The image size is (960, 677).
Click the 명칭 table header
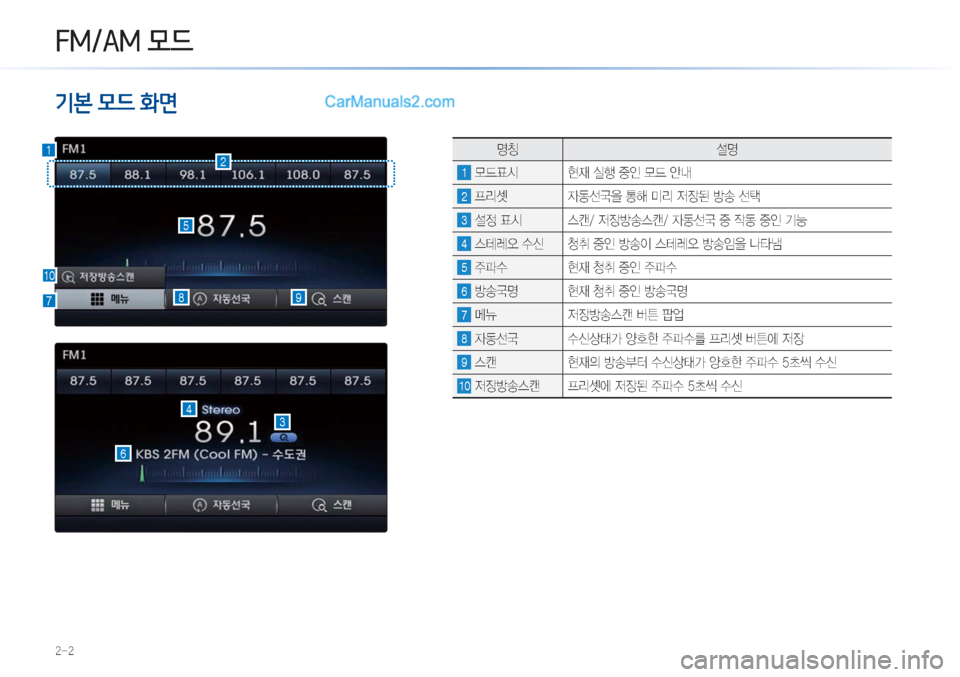[508, 149]
